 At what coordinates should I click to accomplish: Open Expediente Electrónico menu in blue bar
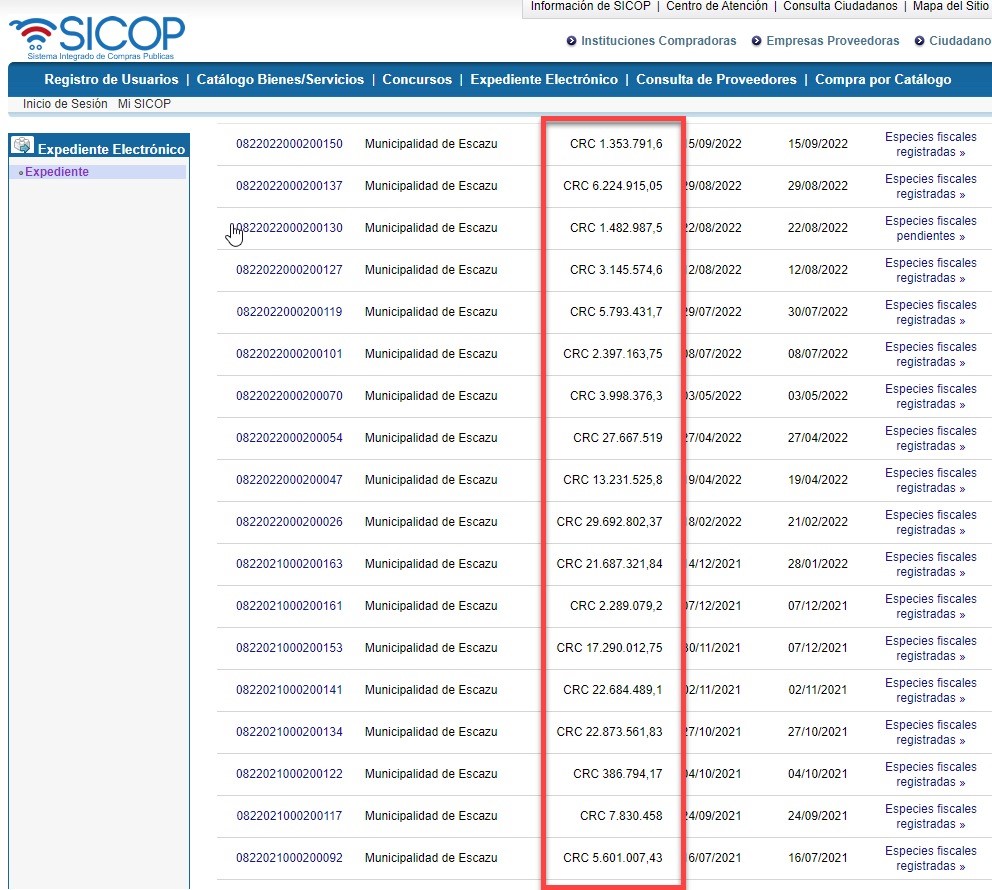544,80
